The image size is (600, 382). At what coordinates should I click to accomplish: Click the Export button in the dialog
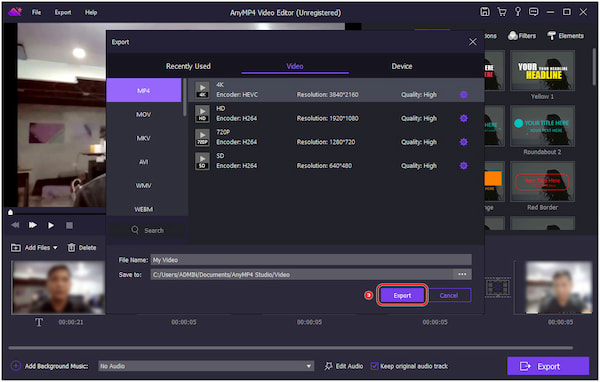[x=402, y=295]
